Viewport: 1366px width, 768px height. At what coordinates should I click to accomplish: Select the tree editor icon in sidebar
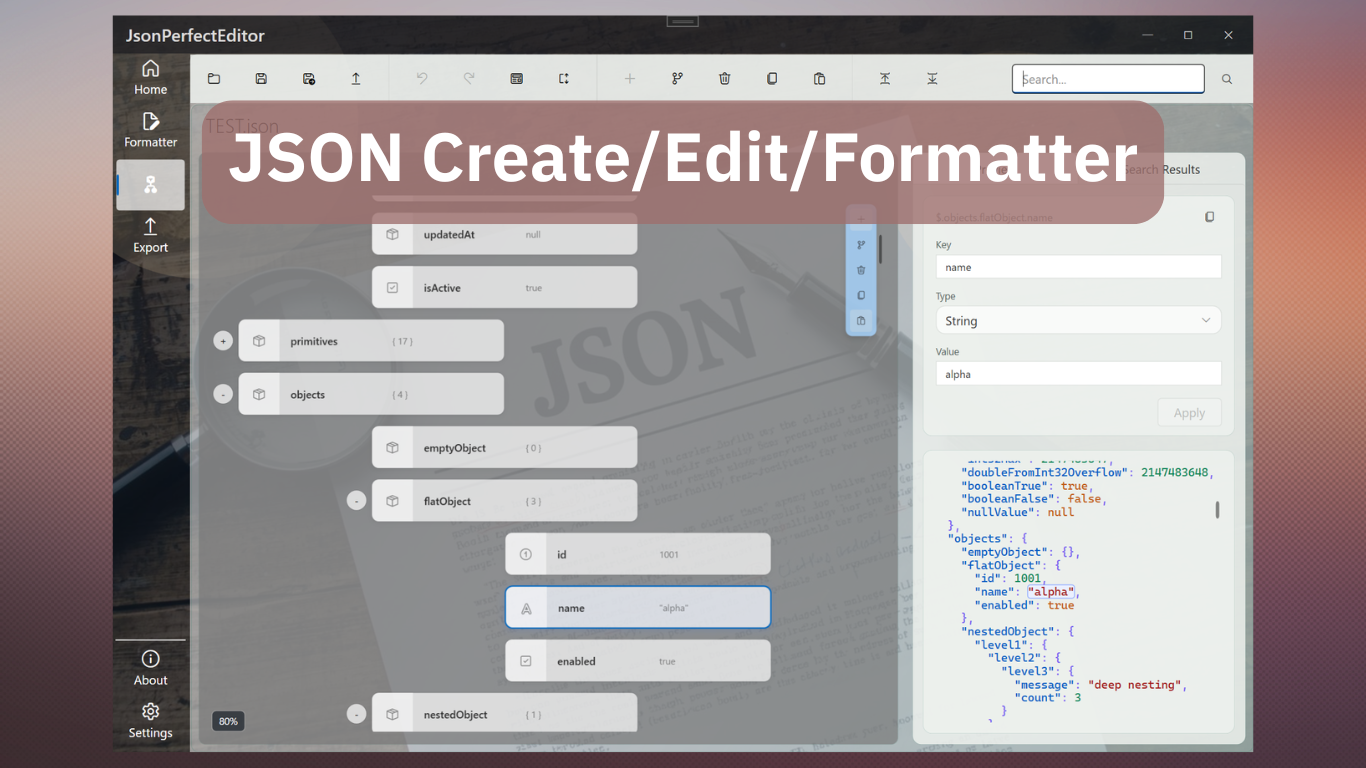pyautogui.click(x=150, y=184)
